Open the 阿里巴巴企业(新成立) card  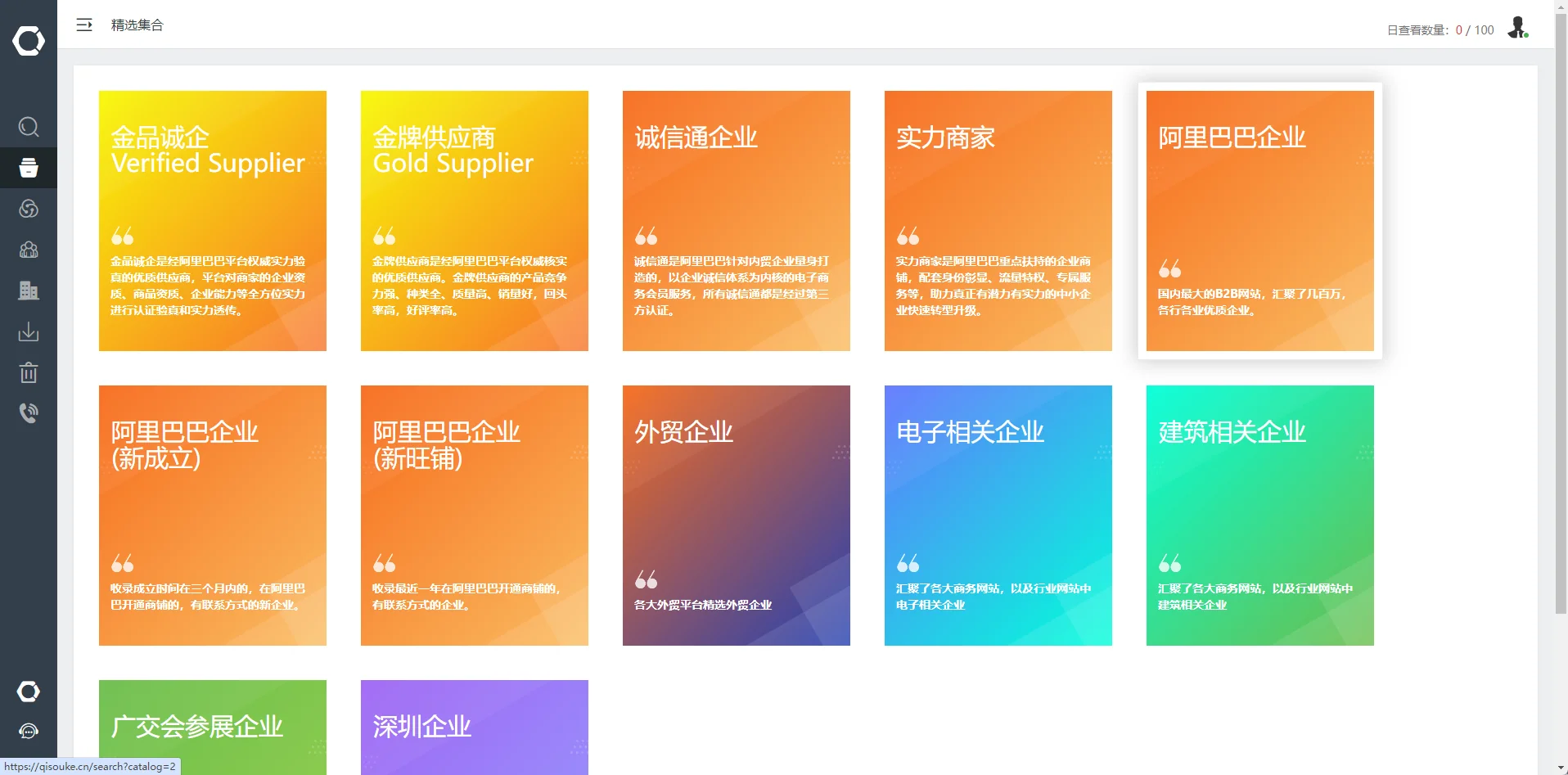pos(213,516)
